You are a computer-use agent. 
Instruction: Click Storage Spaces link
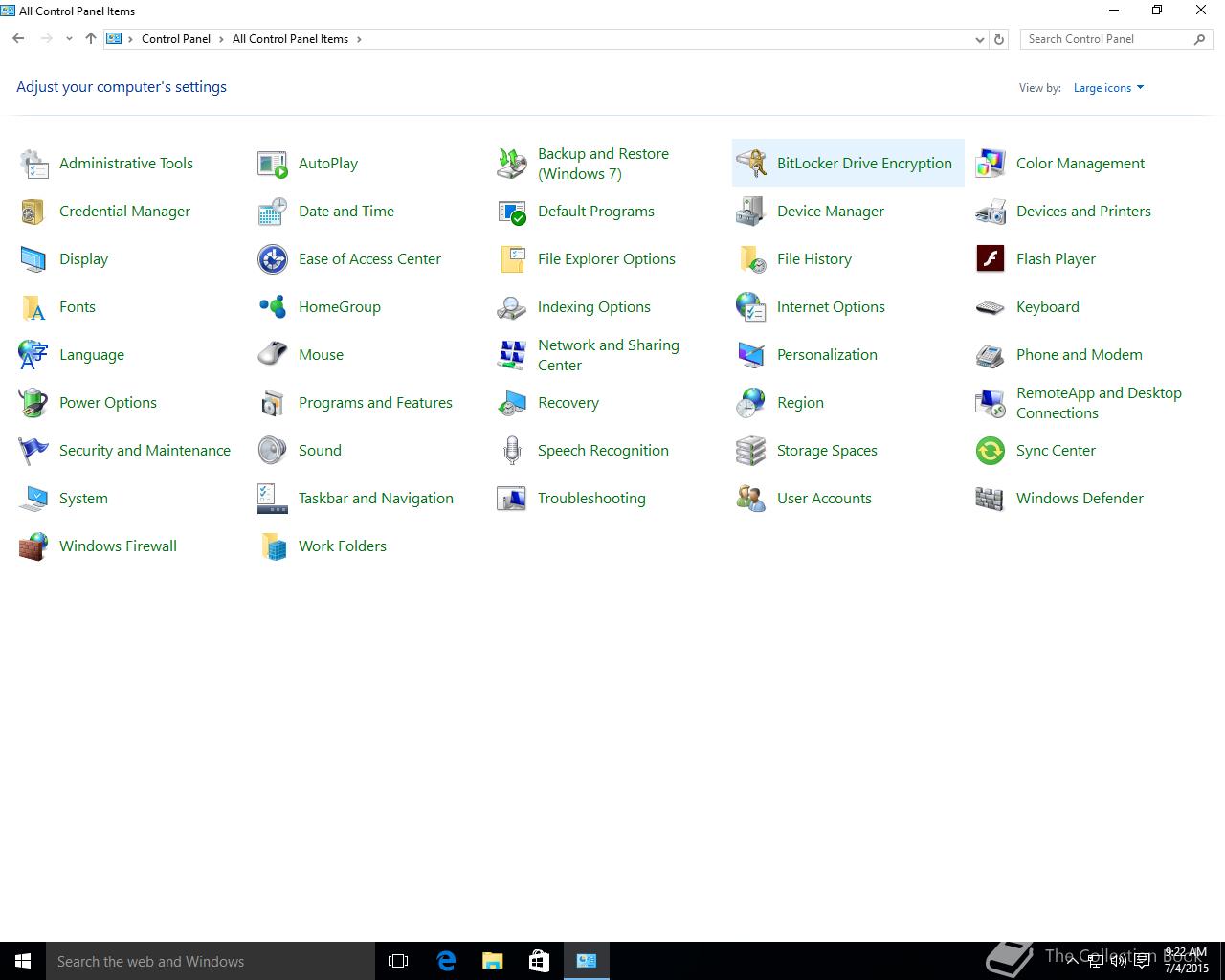tap(827, 451)
